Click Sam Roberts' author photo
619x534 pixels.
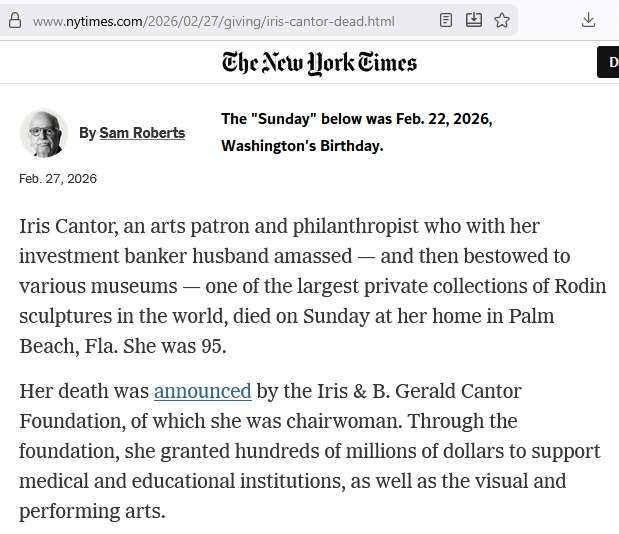(43, 133)
